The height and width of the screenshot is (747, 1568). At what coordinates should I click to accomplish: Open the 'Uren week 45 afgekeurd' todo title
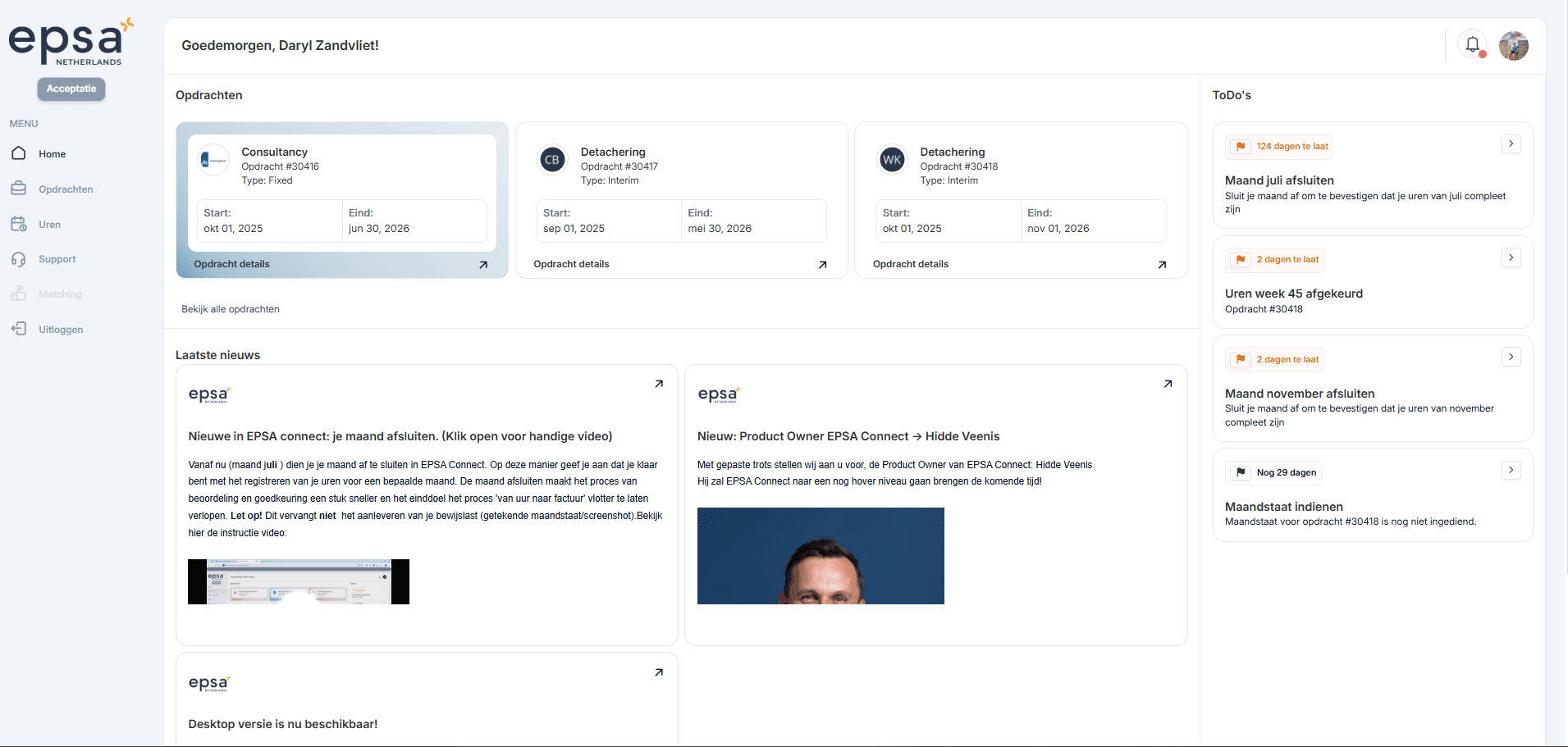click(1294, 294)
